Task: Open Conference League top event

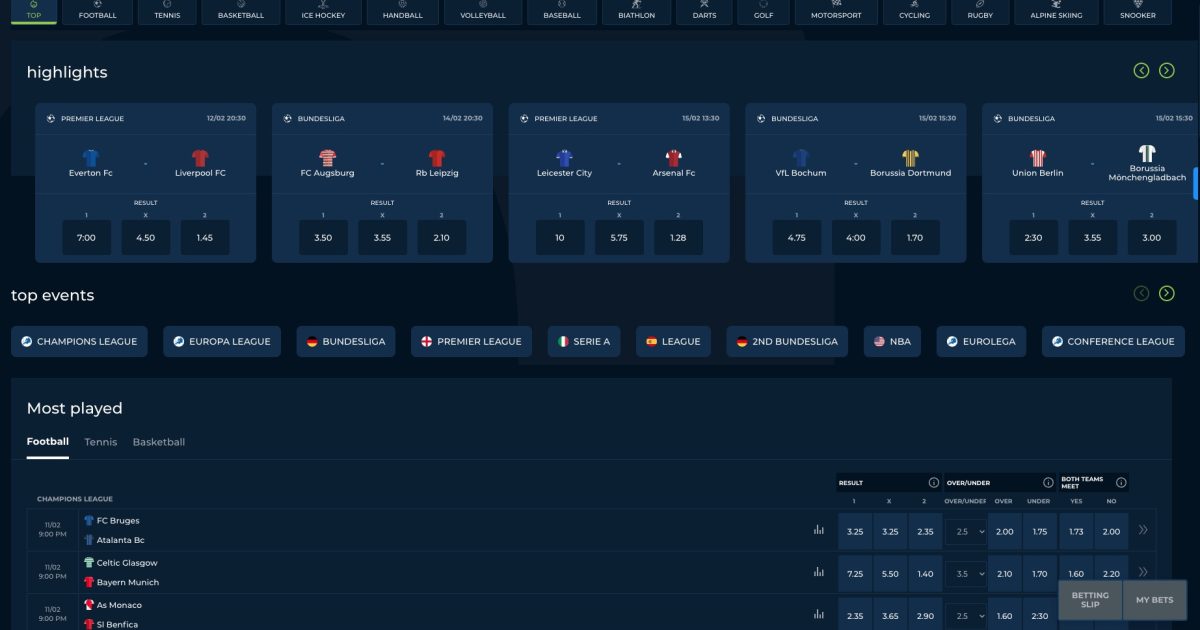Action: [1113, 341]
